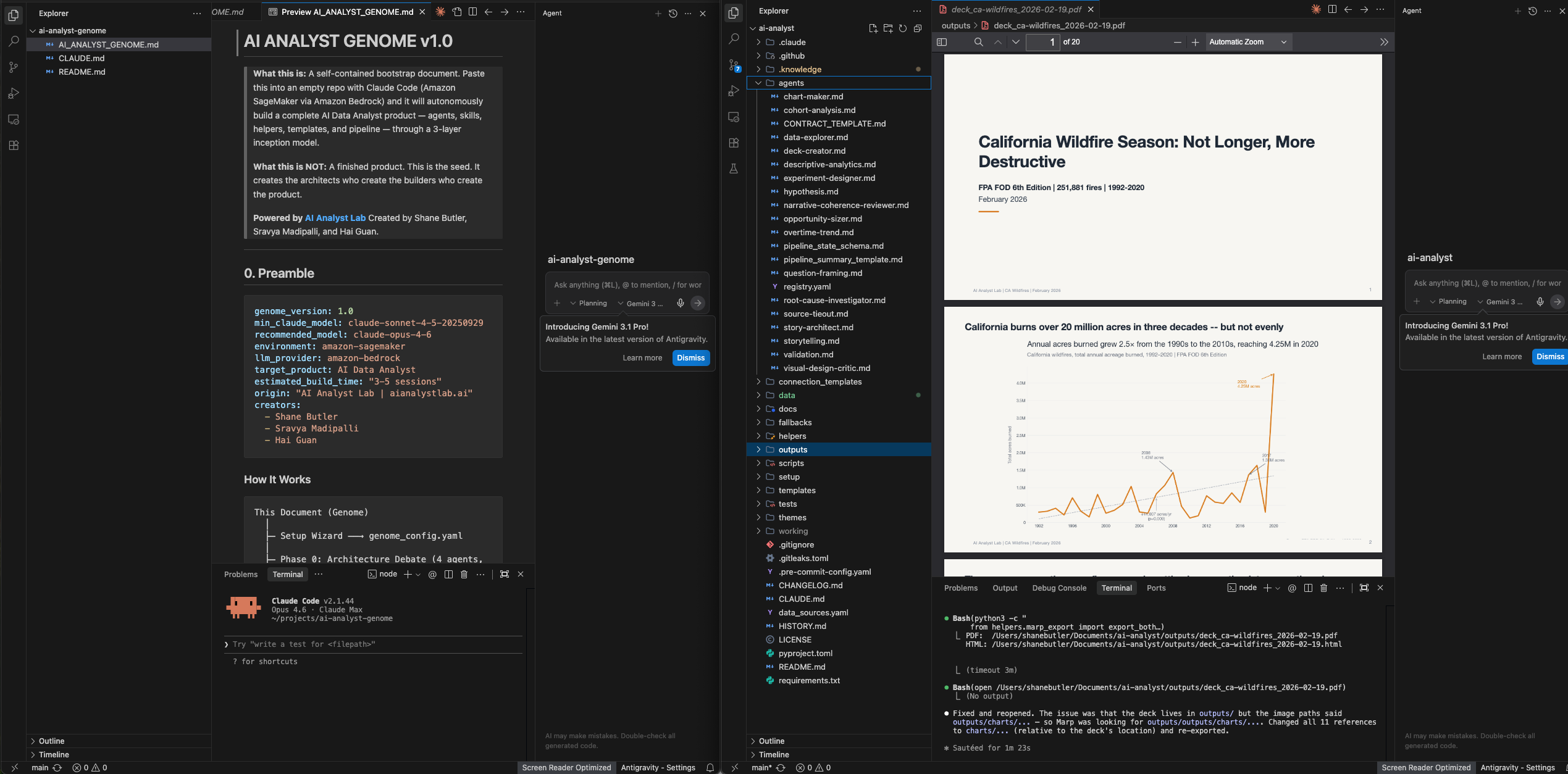Open the Source Control view showing 7 changes

coord(734,64)
